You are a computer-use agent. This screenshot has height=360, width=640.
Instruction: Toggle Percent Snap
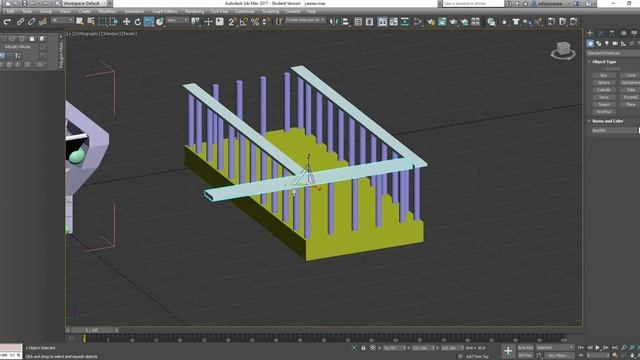pos(255,22)
